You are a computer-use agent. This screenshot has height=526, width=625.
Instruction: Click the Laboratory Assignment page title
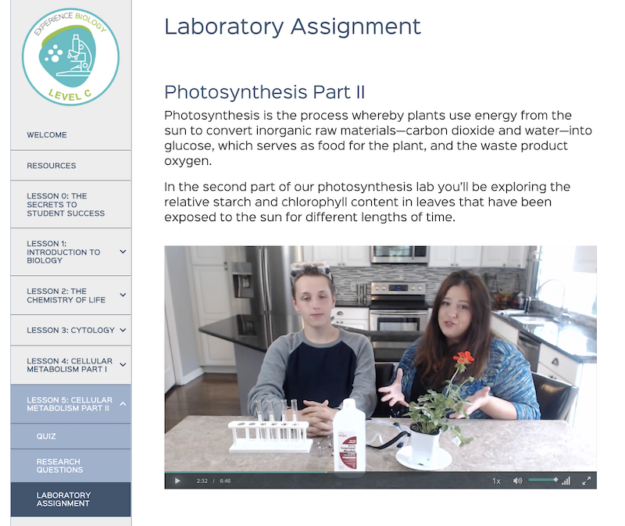[292, 27]
